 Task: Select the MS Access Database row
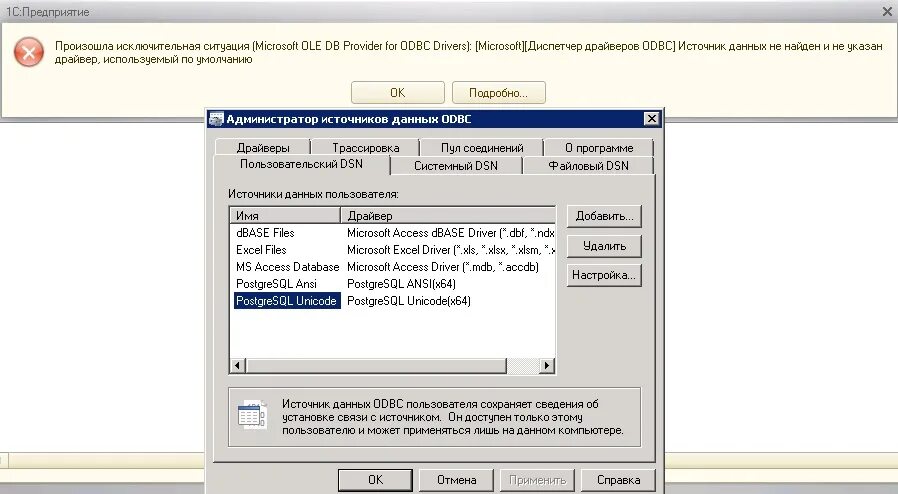coord(287,267)
